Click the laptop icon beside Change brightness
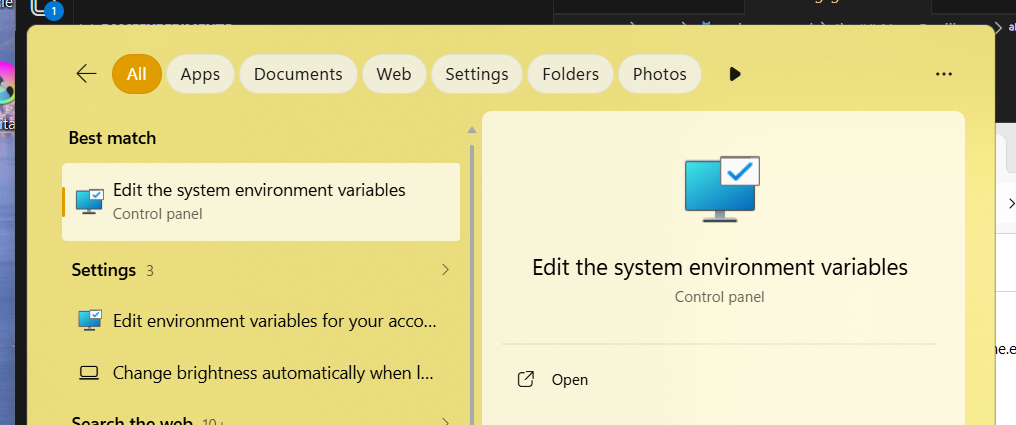This screenshot has width=1016, height=425. pos(90,373)
